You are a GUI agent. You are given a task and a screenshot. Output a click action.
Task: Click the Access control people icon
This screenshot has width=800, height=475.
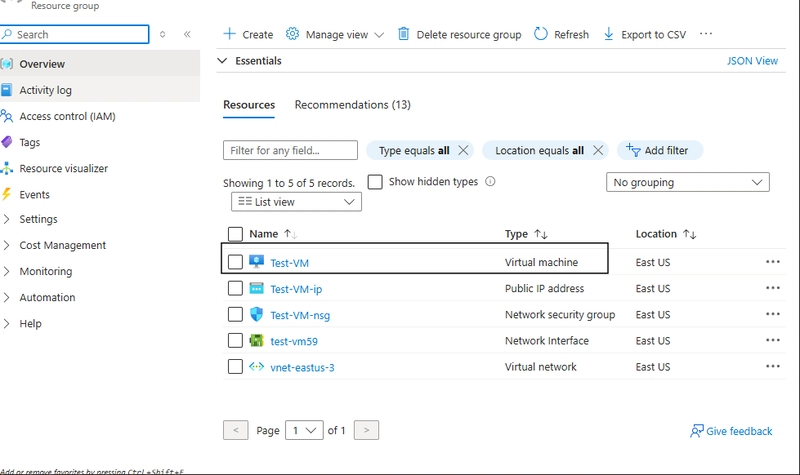click(x=7, y=116)
